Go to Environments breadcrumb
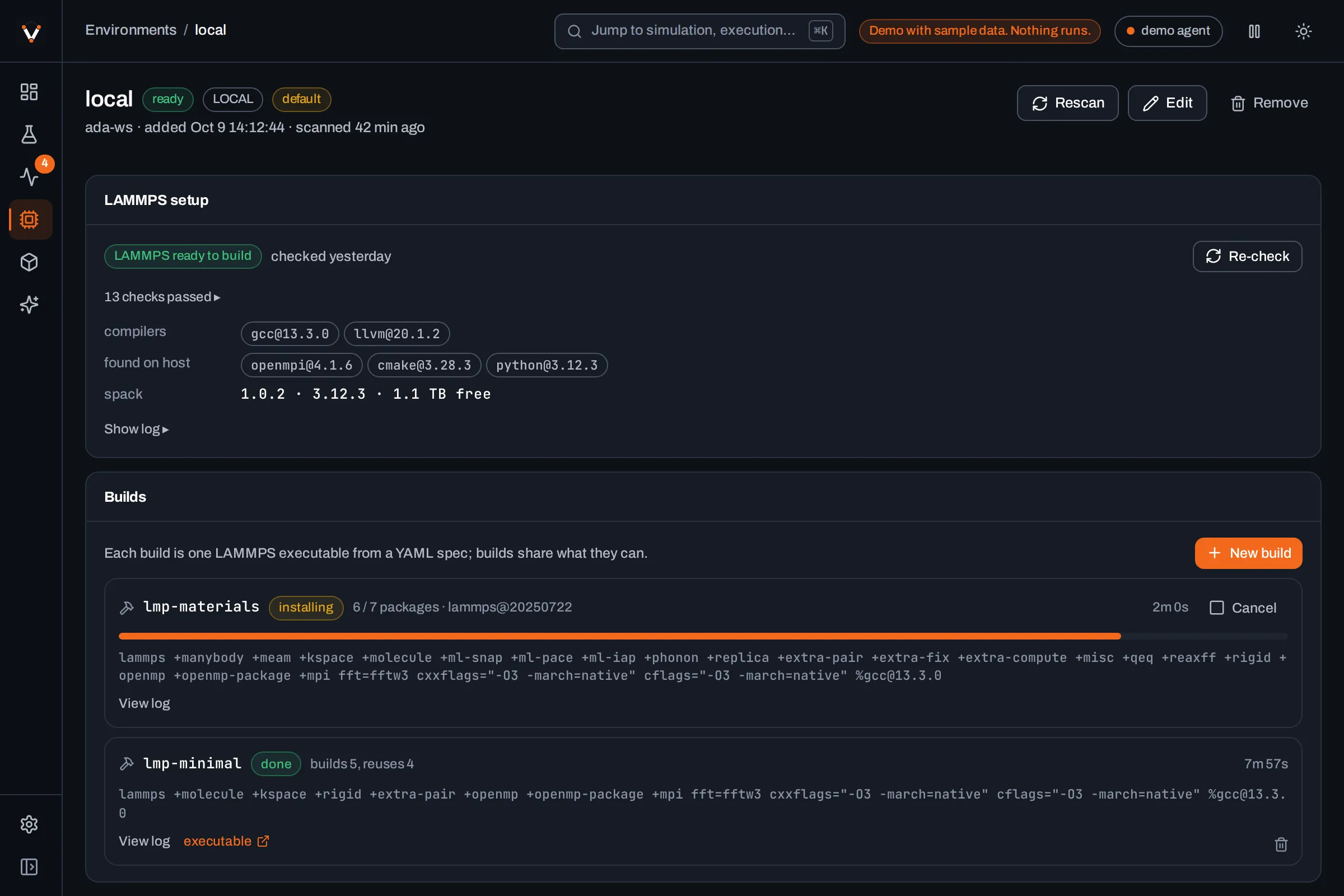This screenshot has width=1344, height=896. click(x=131, y=30)
